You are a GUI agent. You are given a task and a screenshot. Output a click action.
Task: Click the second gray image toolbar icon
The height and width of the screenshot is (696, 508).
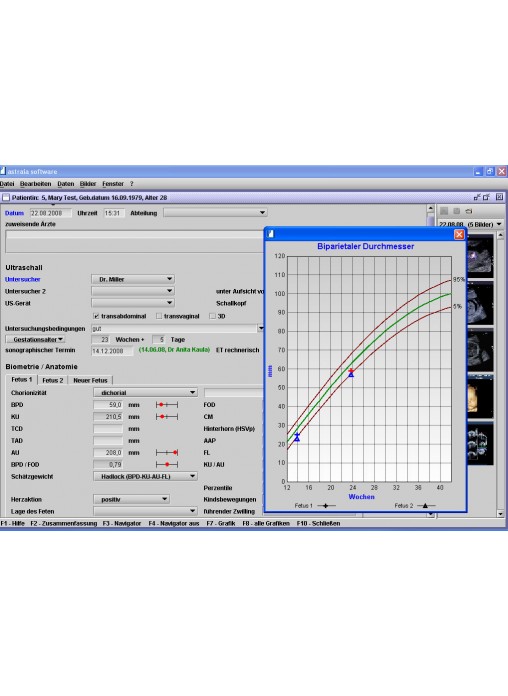(456, 211)
